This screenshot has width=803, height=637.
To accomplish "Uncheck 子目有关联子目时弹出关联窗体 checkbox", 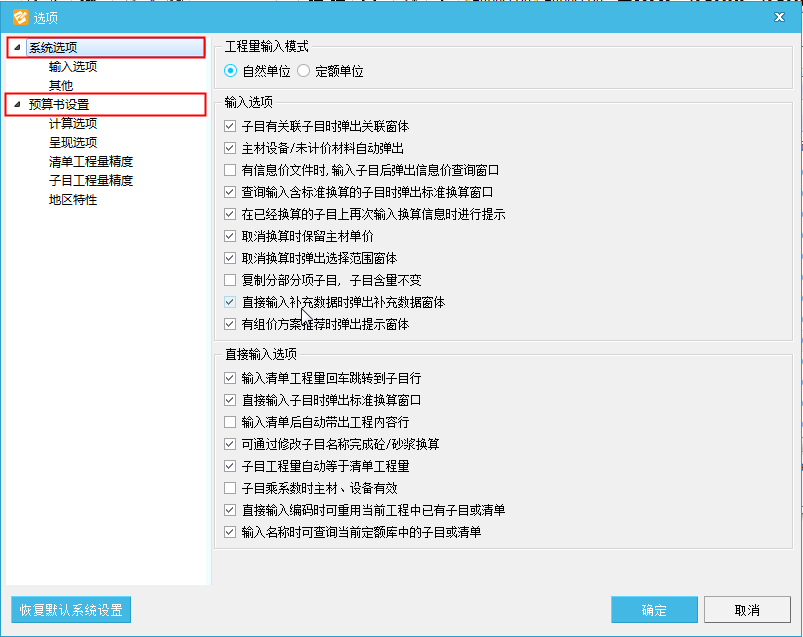I will coord(231,127).
